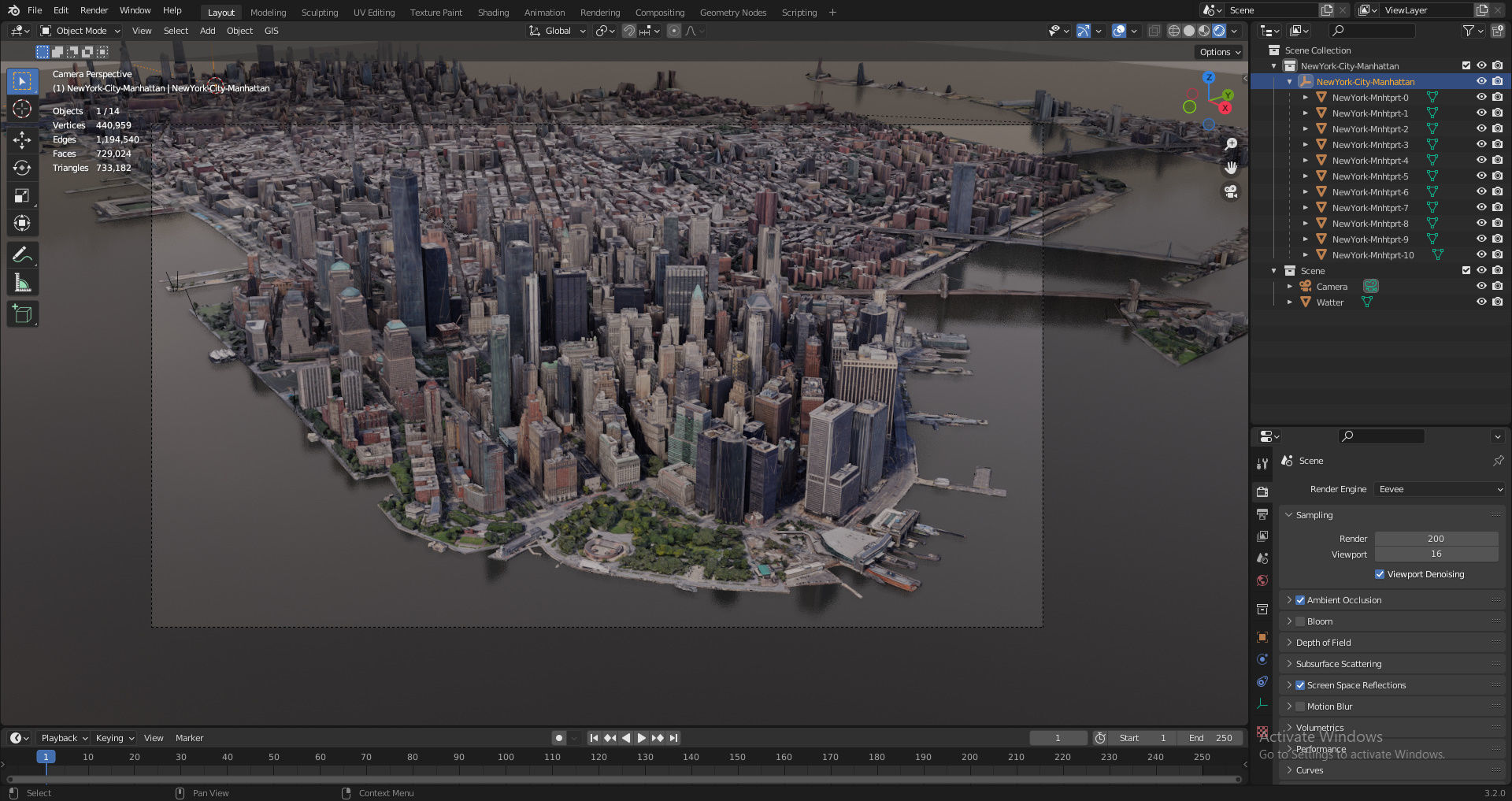
Task: Play the animation forward
Action: [641, 738]
